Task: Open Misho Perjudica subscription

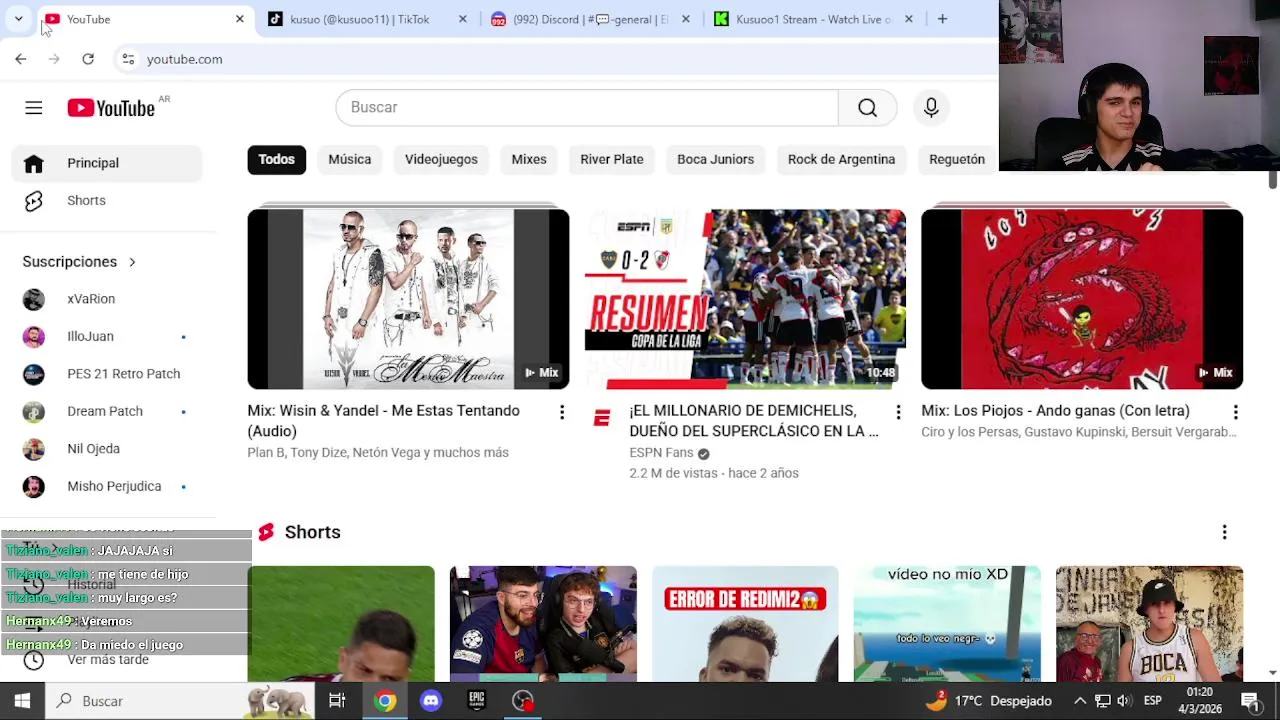Action: click(107, 486)
